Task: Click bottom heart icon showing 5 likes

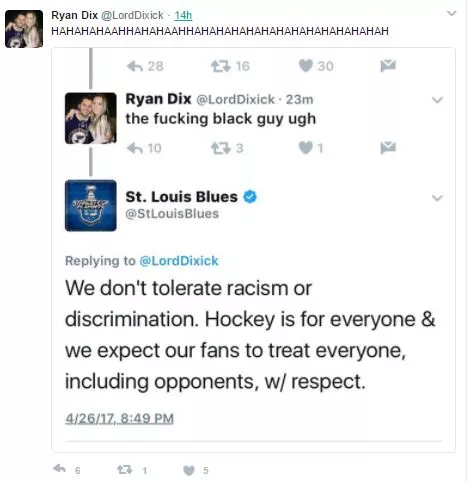Action: [x=189, y=470]
